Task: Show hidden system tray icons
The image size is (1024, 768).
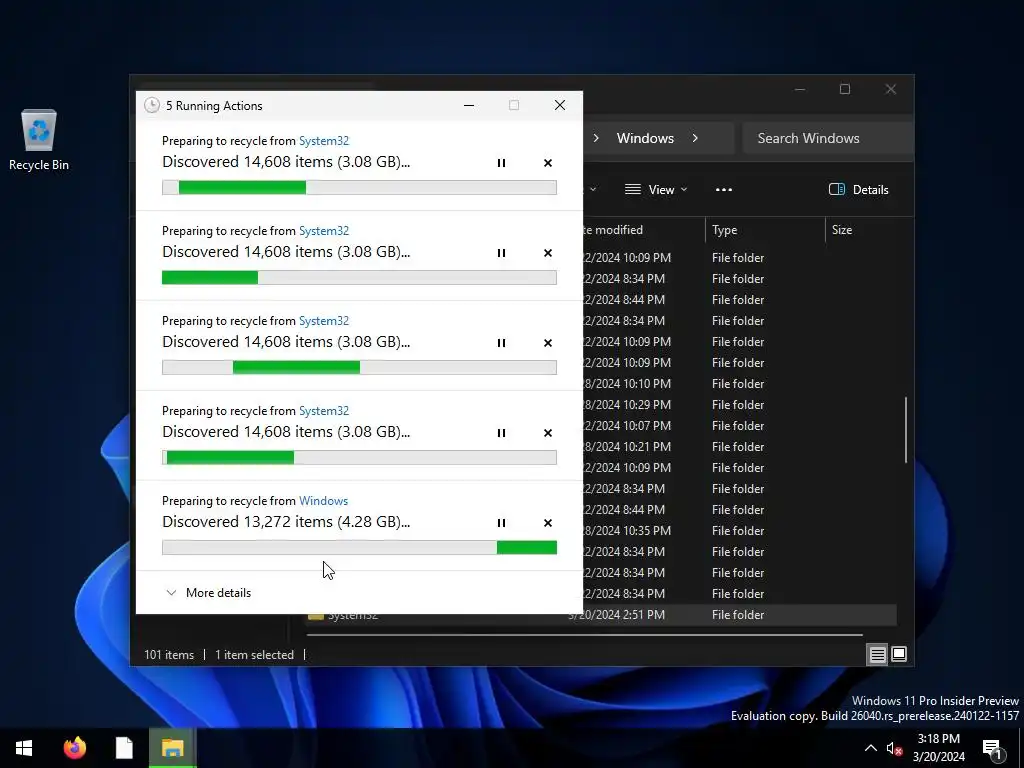Action: coord(871,748)
